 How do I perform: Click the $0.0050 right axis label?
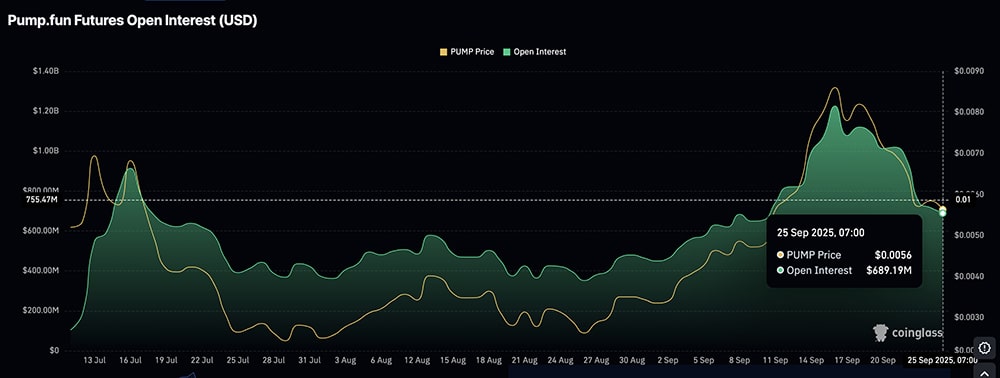970,235
